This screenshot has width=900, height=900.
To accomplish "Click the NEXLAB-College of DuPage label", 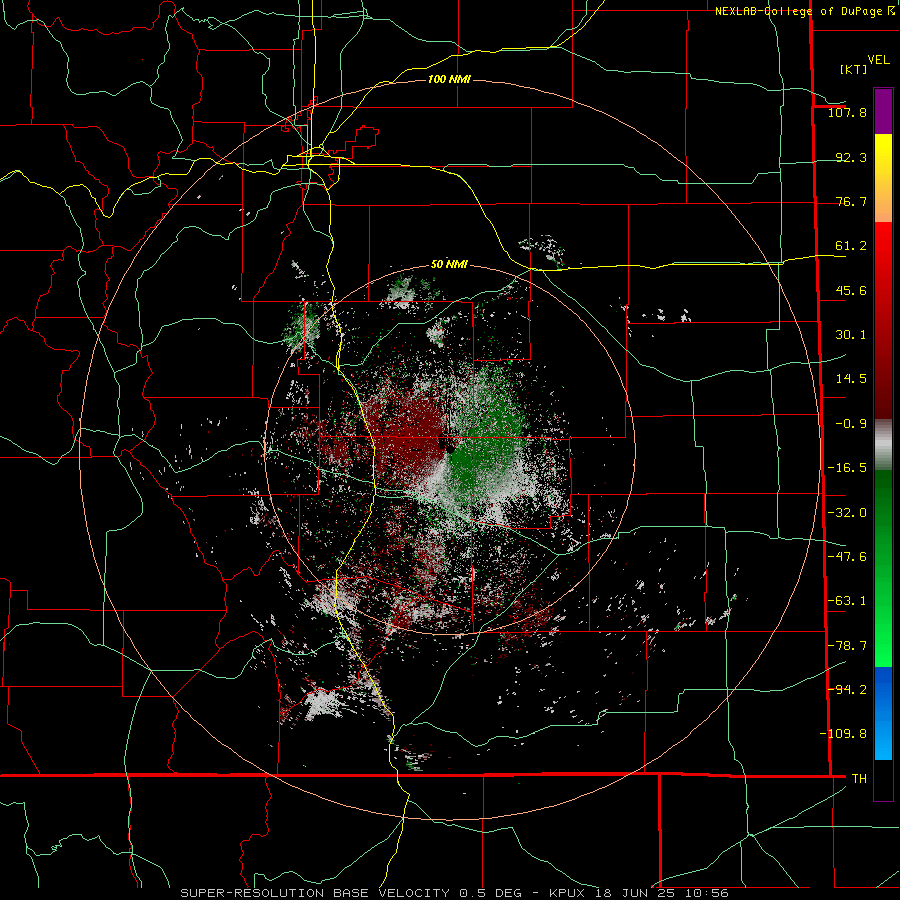I will click(799, 11).
